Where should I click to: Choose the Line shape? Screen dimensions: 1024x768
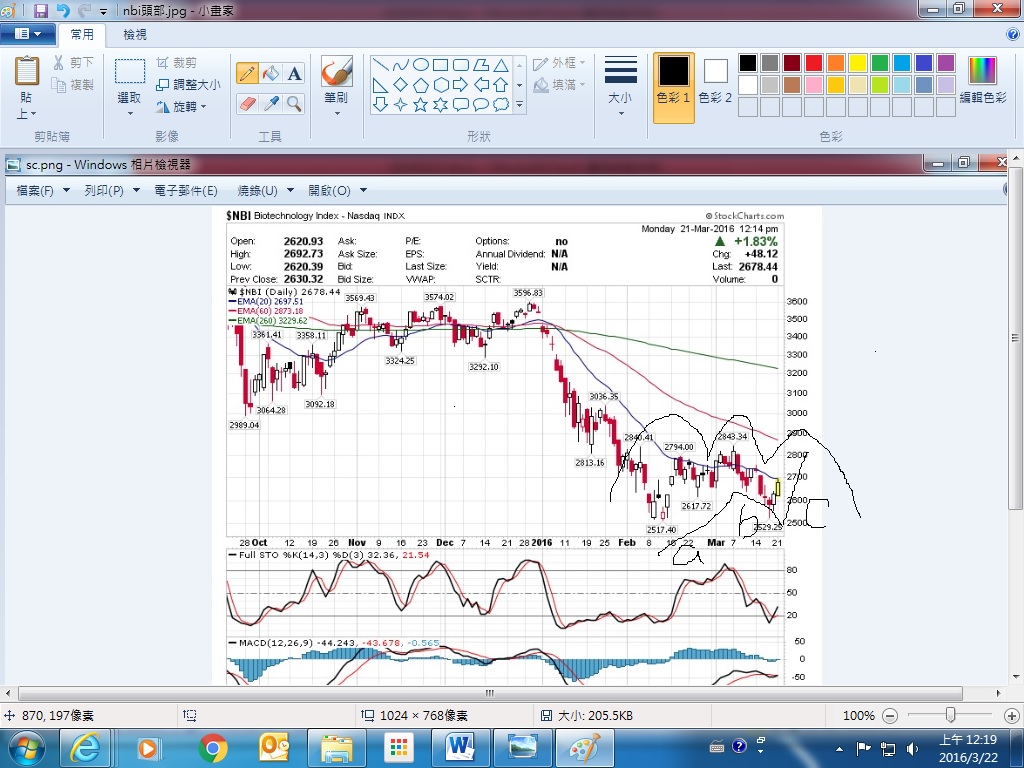tap(380, 65)
